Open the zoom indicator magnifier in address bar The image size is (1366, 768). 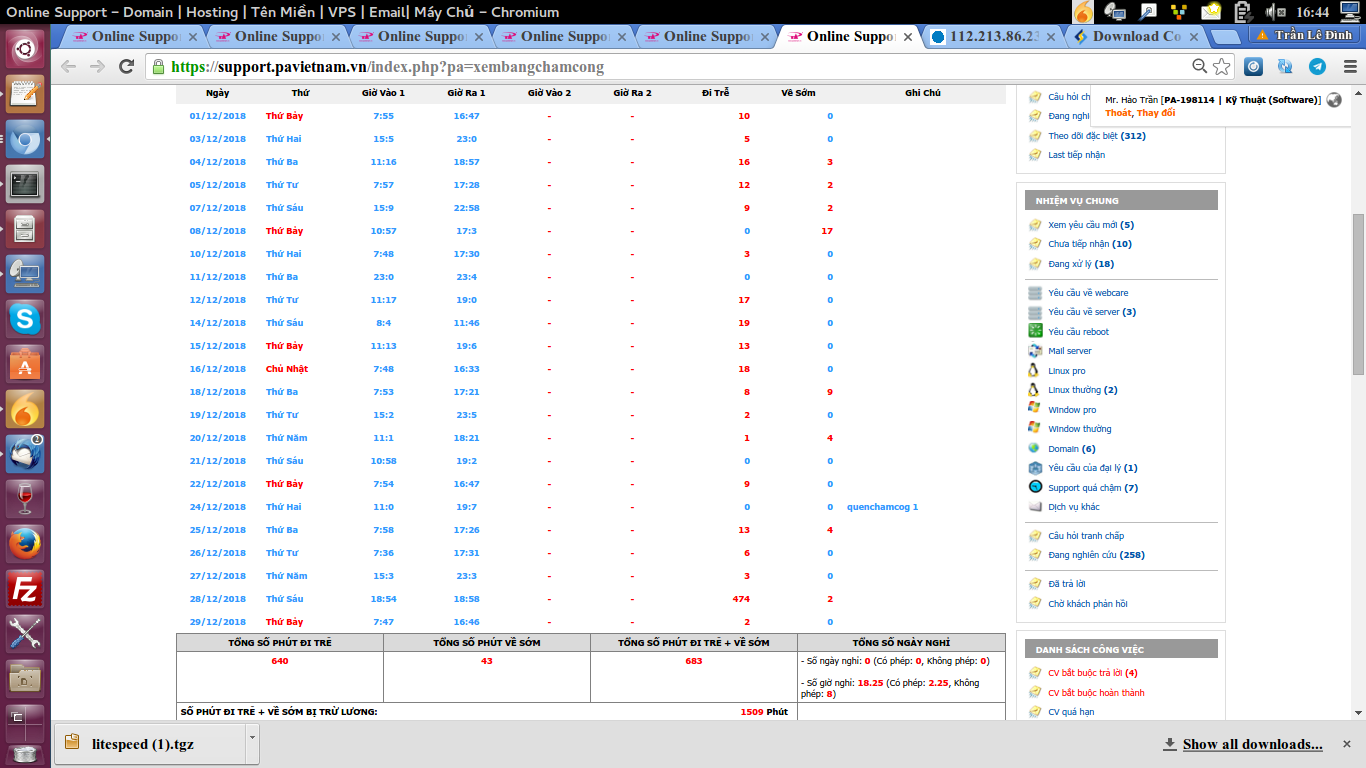(1200, 67)
